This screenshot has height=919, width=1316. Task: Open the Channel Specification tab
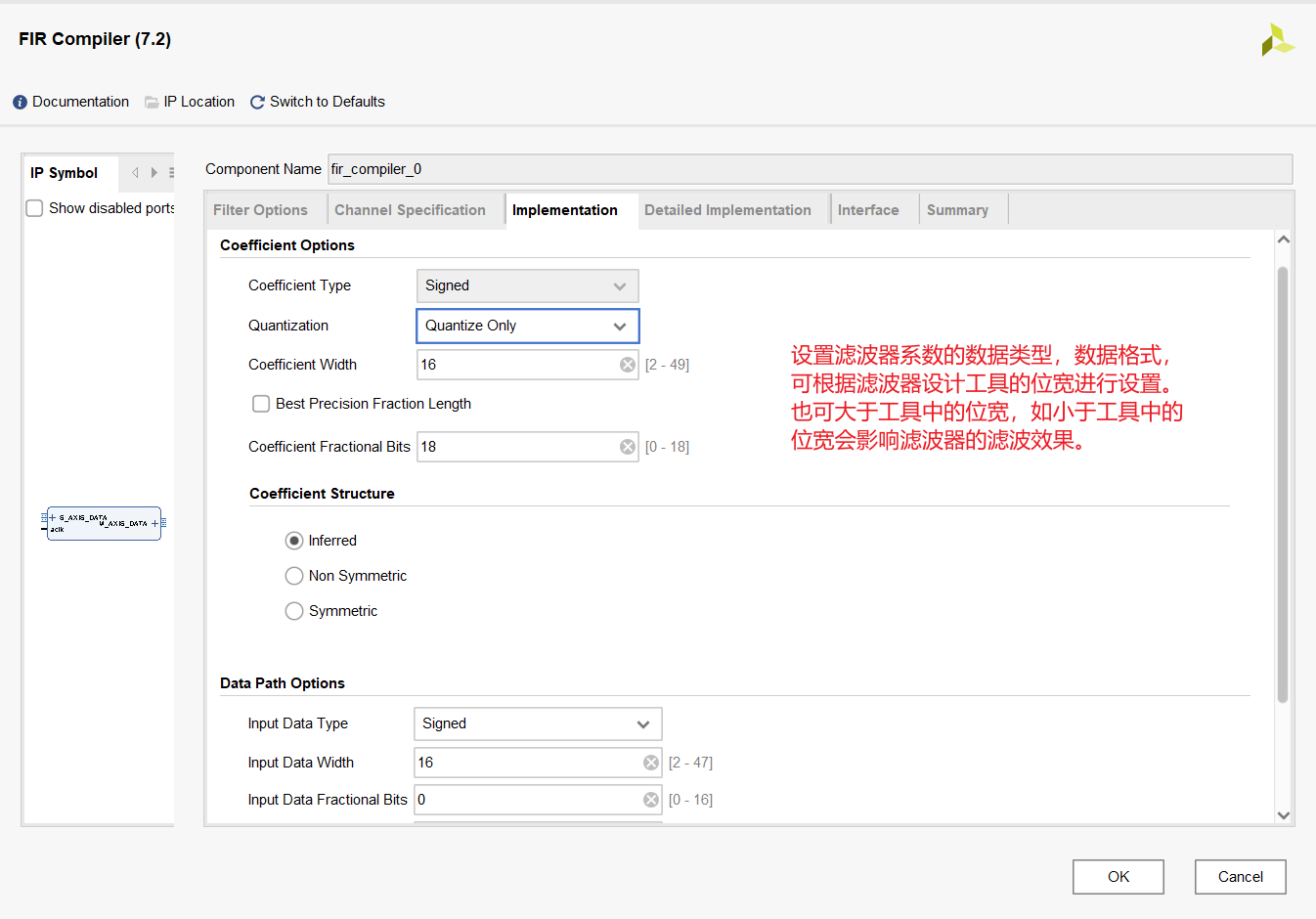(x=411, y=210)
